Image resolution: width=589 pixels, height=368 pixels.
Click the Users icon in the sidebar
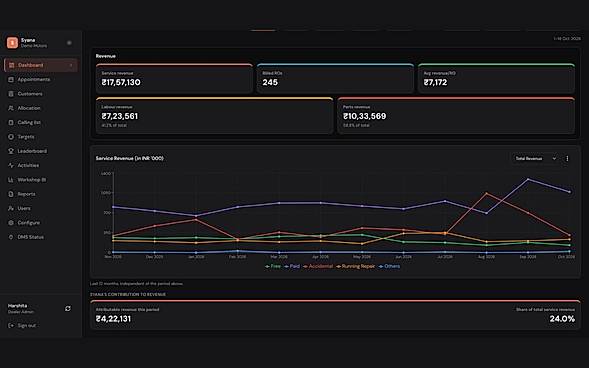11,208
